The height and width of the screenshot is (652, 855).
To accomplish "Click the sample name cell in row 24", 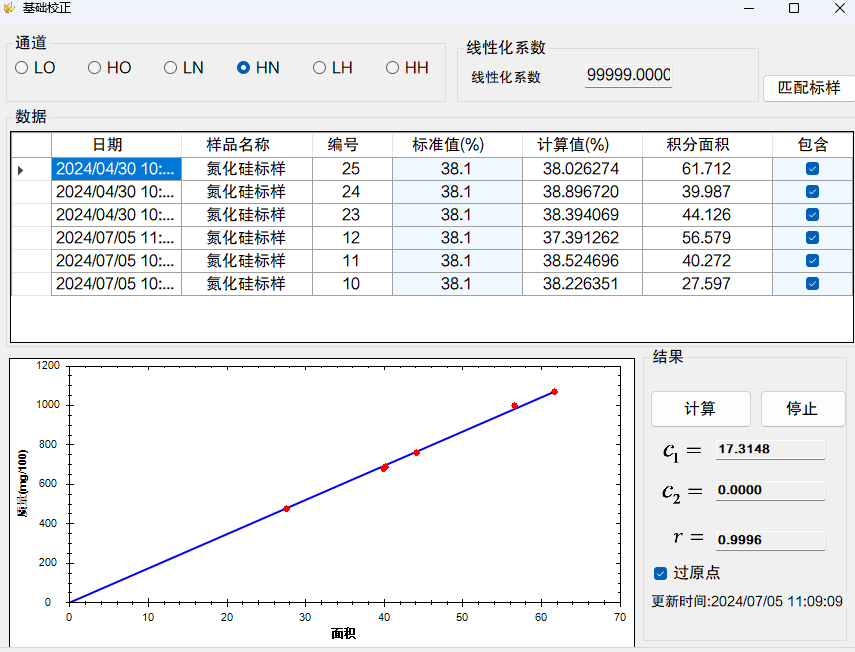I will pos(246,192).
